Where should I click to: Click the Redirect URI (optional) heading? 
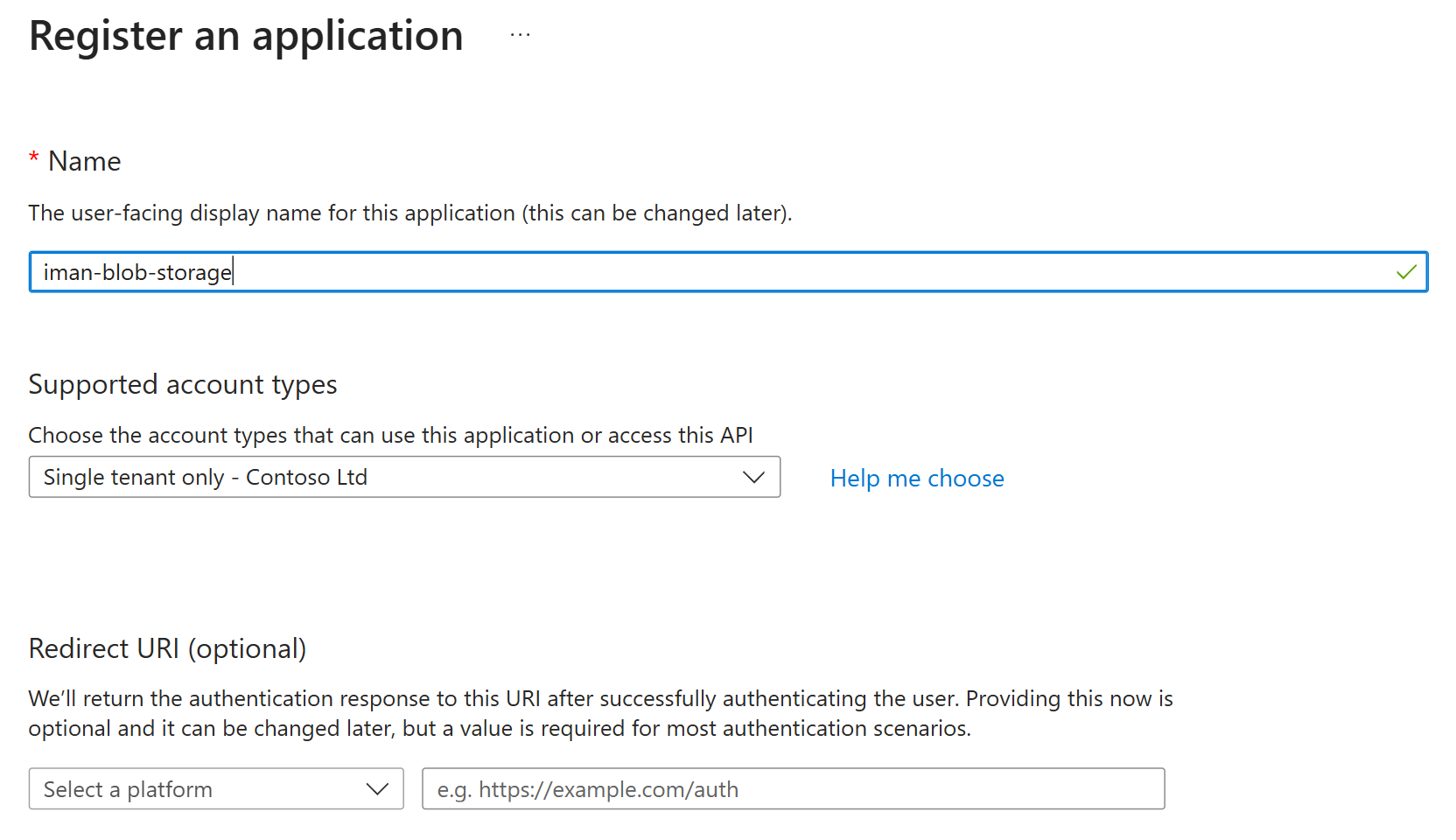pyautogui.click(x=168, y=649)
